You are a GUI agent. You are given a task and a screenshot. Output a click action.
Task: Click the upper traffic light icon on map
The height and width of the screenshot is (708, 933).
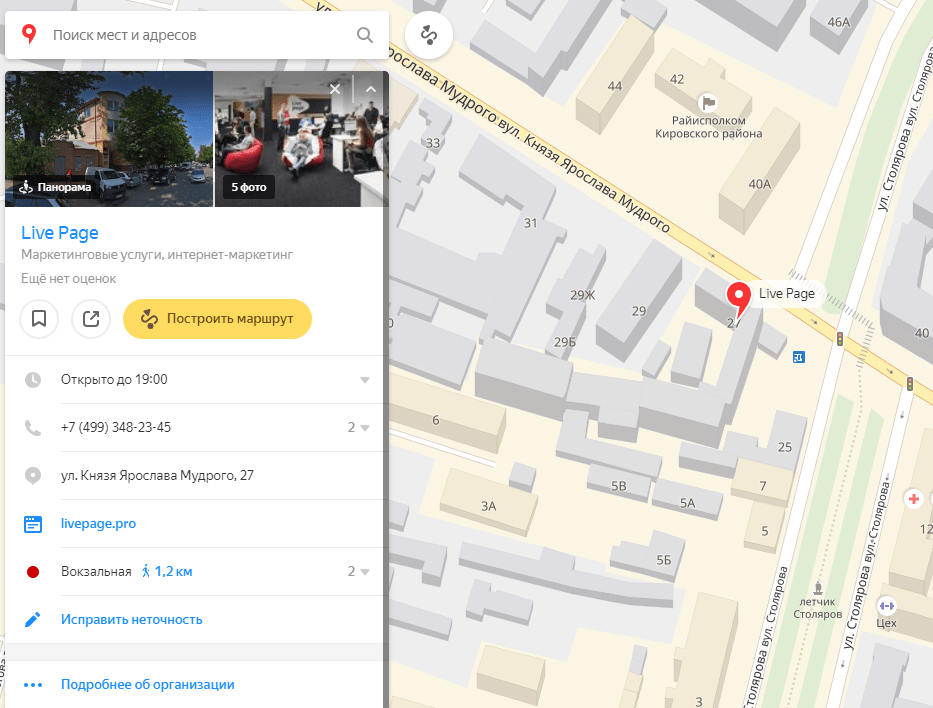840,339
